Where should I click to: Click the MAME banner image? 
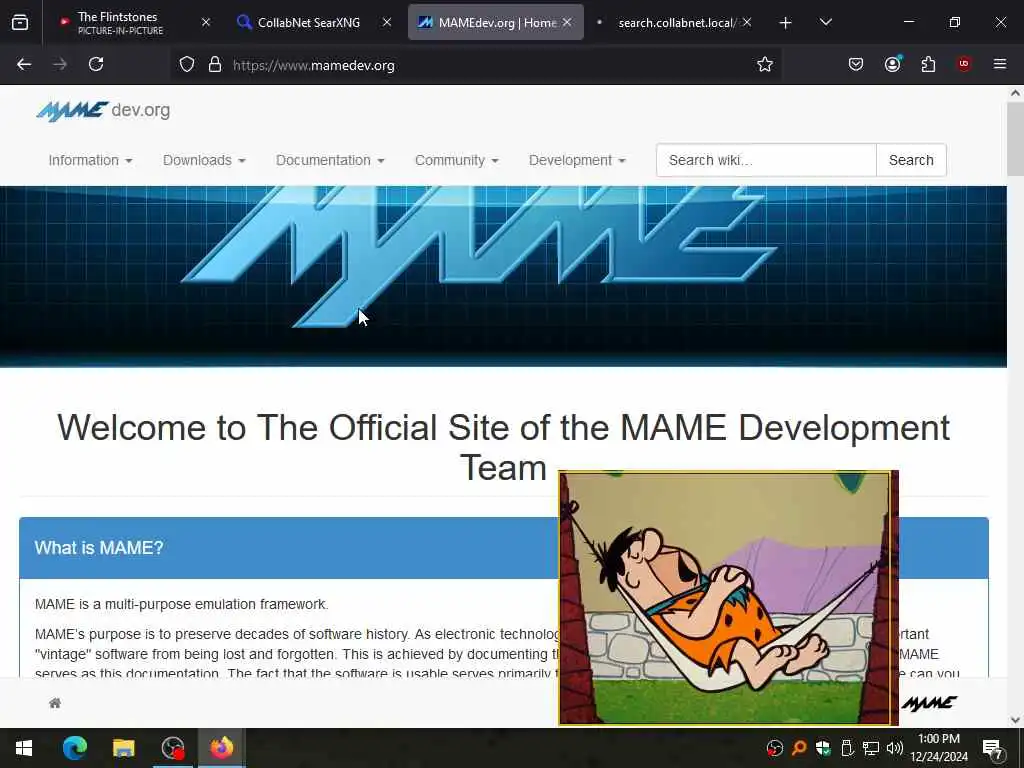(x=503, y=276)
